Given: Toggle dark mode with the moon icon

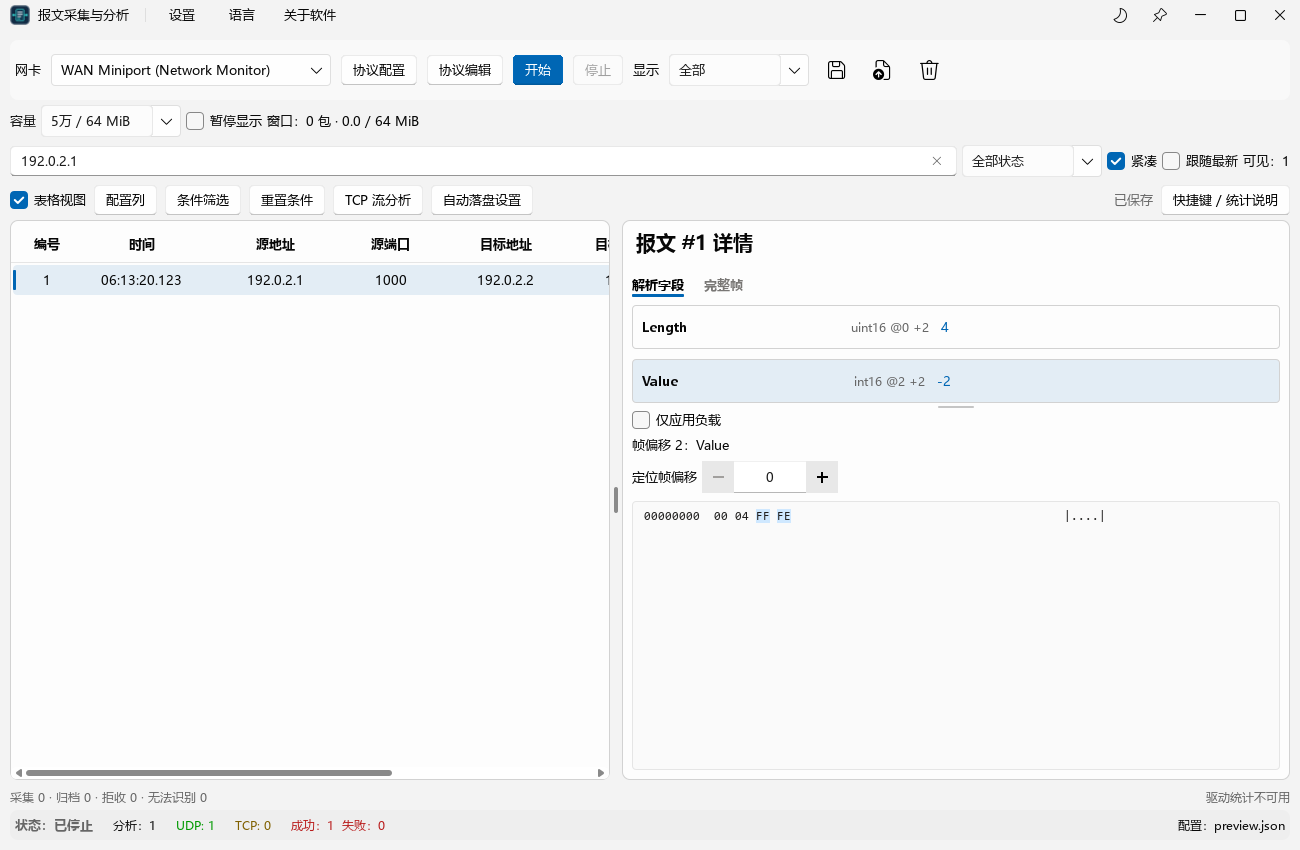Looking at the screenshot, I should pos(1120,15).
